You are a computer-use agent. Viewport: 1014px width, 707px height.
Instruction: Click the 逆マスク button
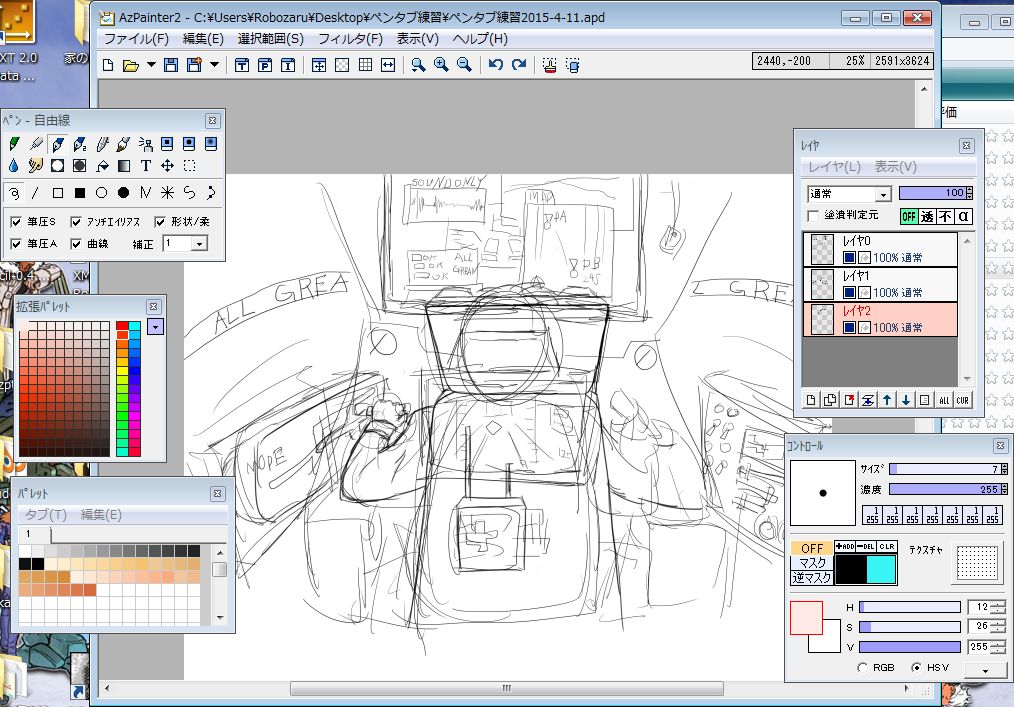[811, 578]
